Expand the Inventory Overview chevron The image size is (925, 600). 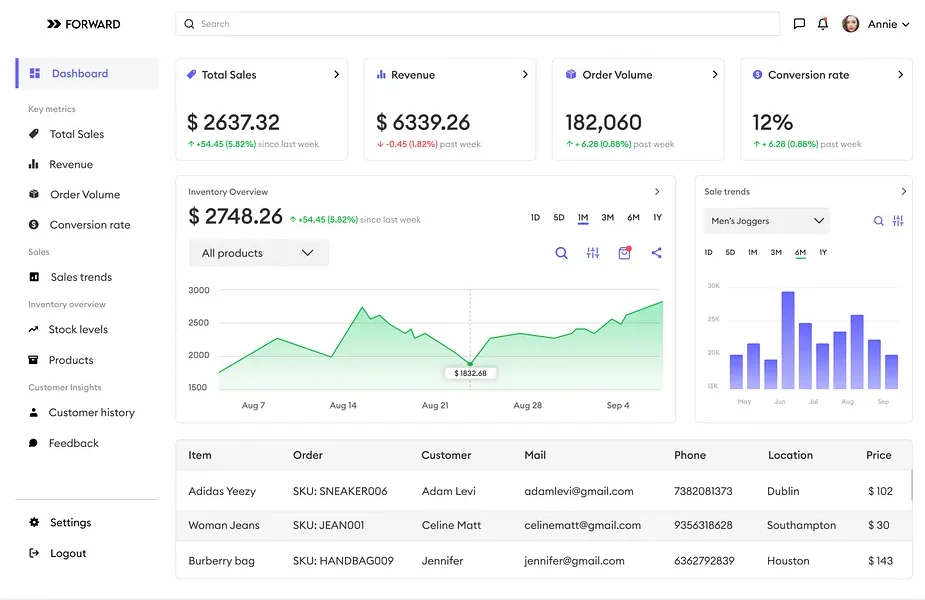tap(657, 192)
